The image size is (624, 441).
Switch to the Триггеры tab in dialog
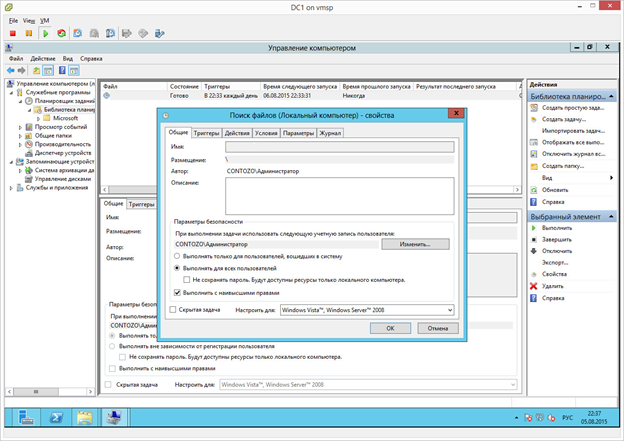point(206,133)
